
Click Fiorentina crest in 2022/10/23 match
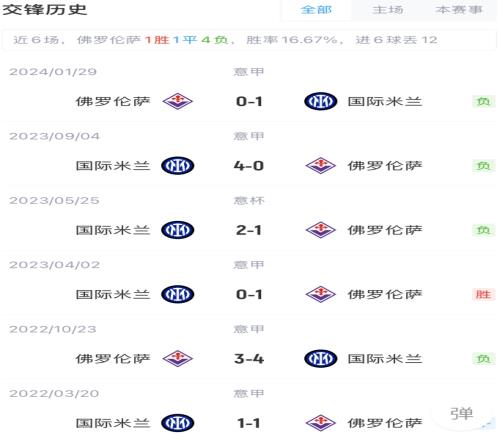click(177, 359)
